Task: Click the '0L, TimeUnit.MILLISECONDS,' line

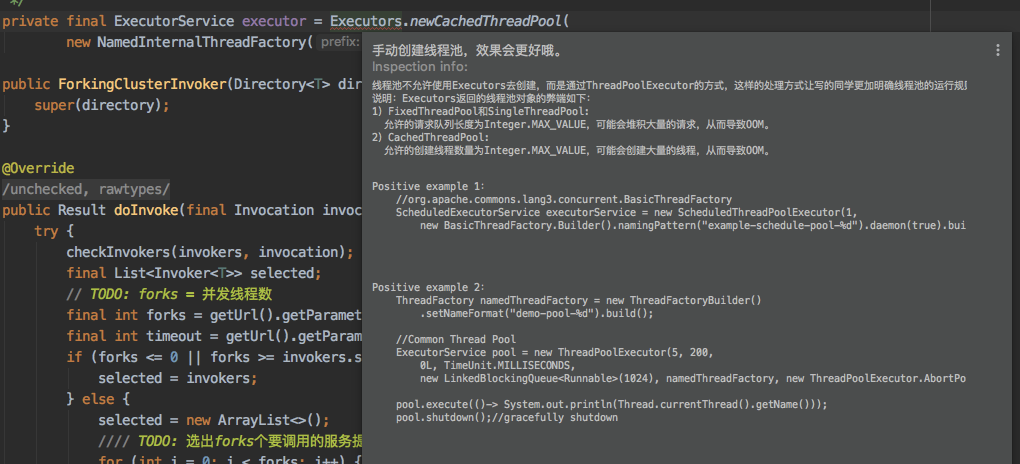Action: [498, 365]
